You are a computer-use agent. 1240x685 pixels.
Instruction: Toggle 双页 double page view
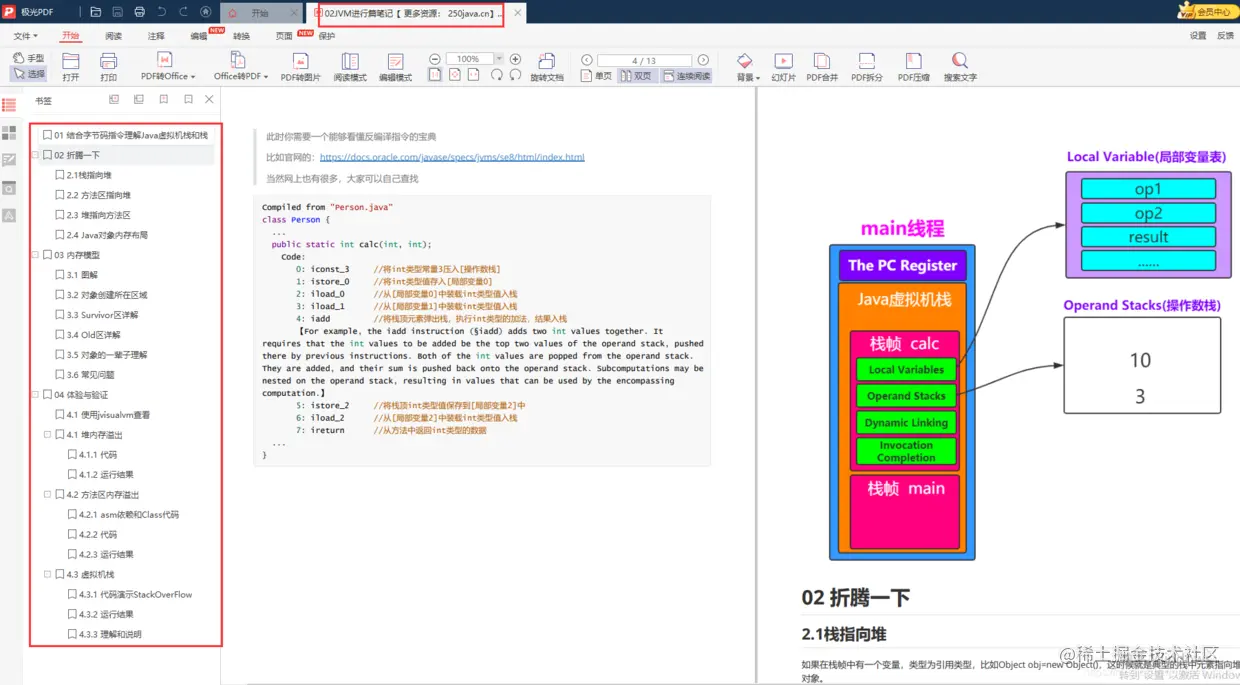tap(636, 76)
